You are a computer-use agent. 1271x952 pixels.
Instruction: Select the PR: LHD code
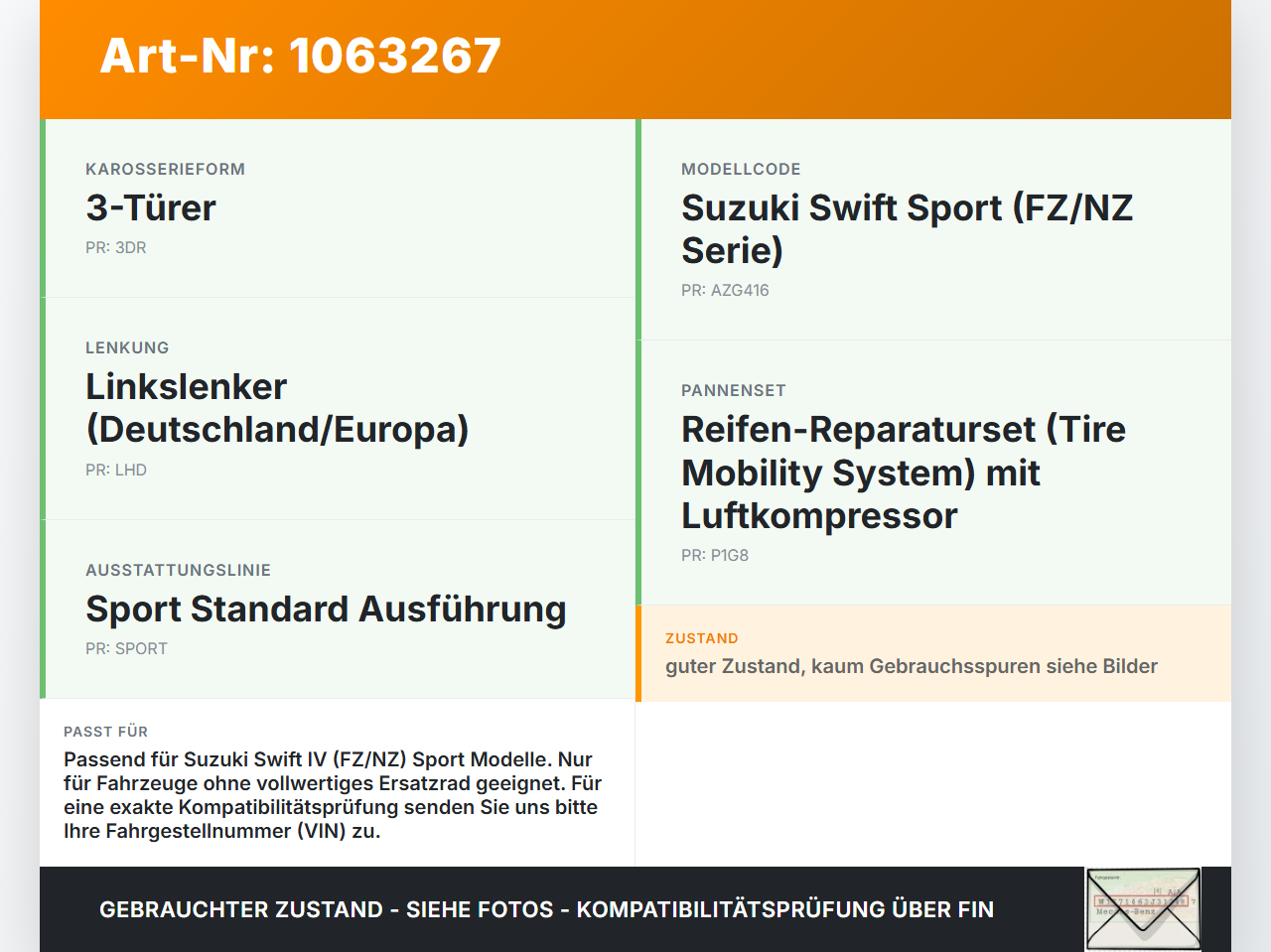(116, 471)
